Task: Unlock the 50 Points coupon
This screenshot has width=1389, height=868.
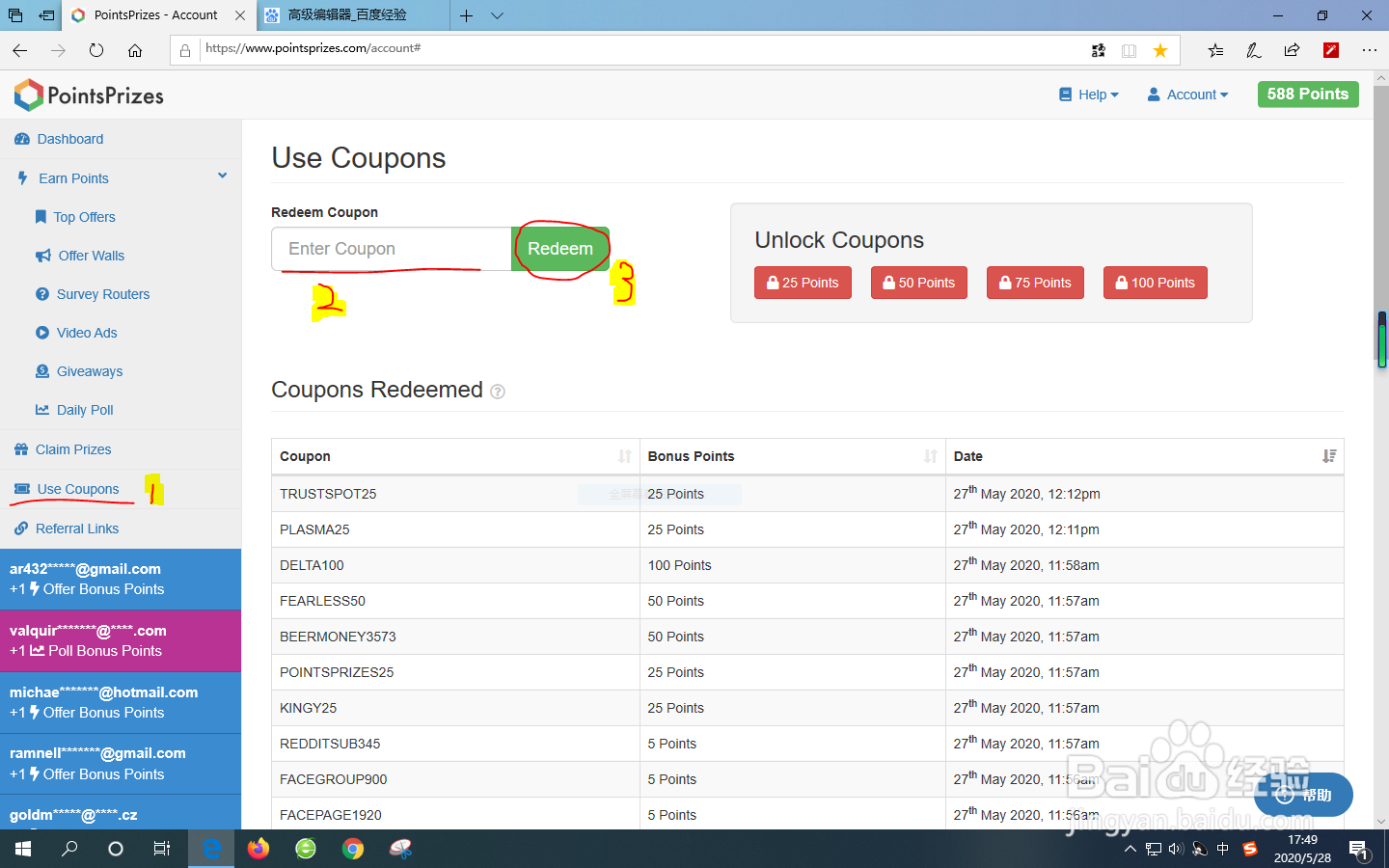Action: tap(919, 283)
